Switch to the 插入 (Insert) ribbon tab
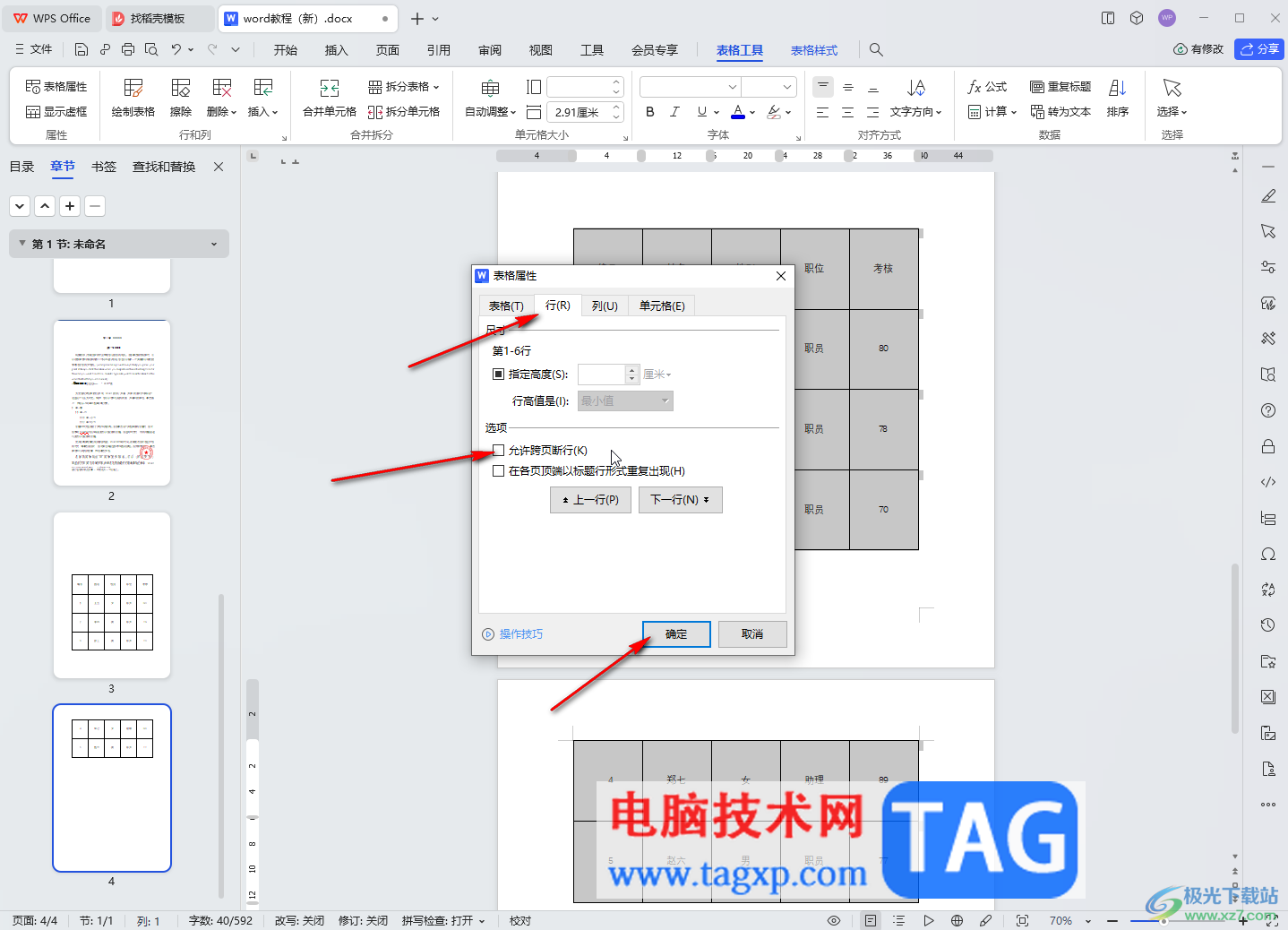 pos(337,50)
